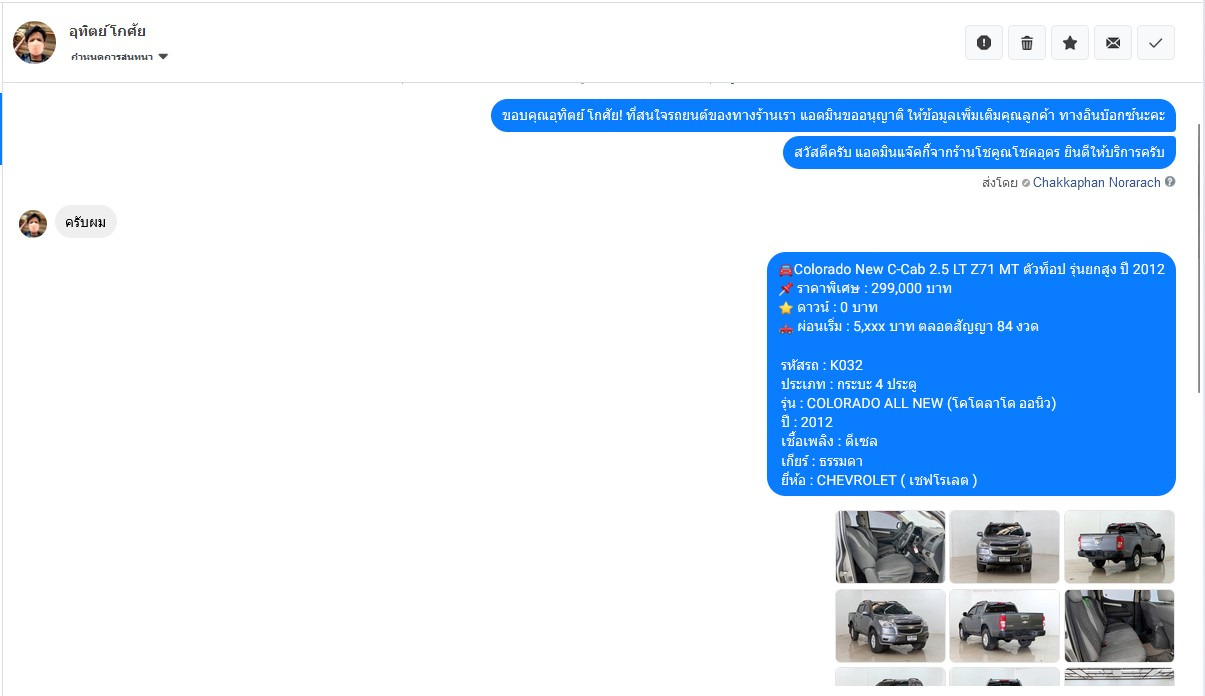Select the ครับผม message bubble
This screenshot has width=1205, height=696.
86,222
